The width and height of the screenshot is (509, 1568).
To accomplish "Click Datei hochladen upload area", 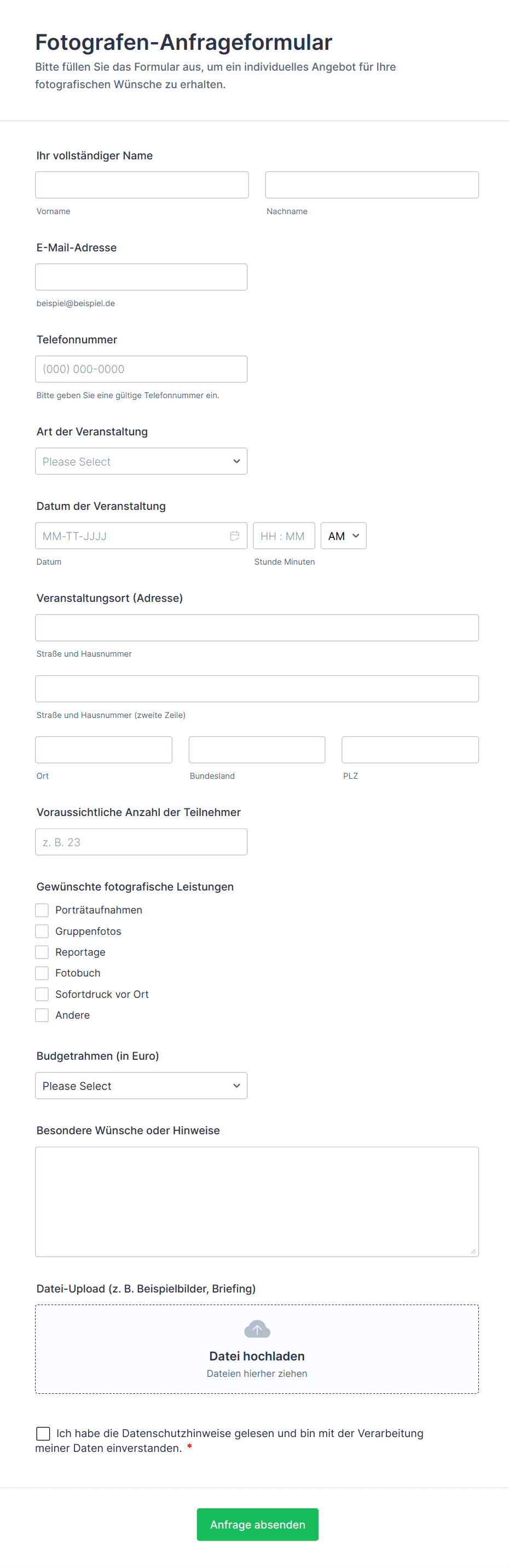I will [x=257, y=1356].
